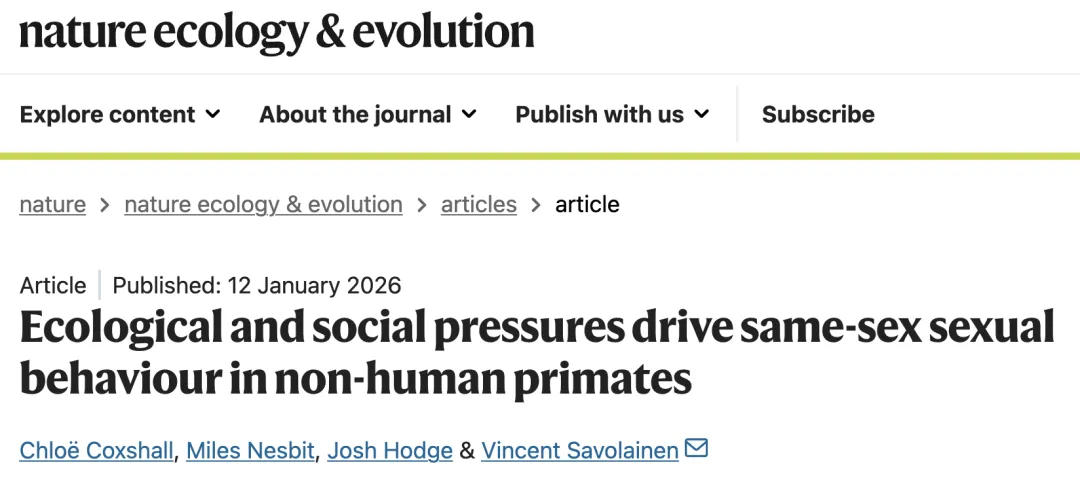Click the Subscribe link
This screenshot has width=1080, height=482.
click(x=818, y=115)
